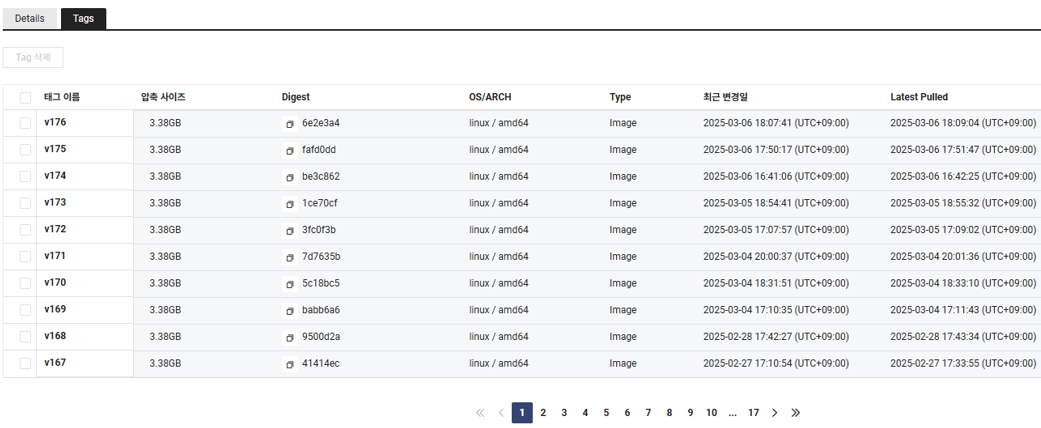The width and height of the screenshot is (1041, 428).
Task: Go to previous page arrow
Action: tap(501, 413)
